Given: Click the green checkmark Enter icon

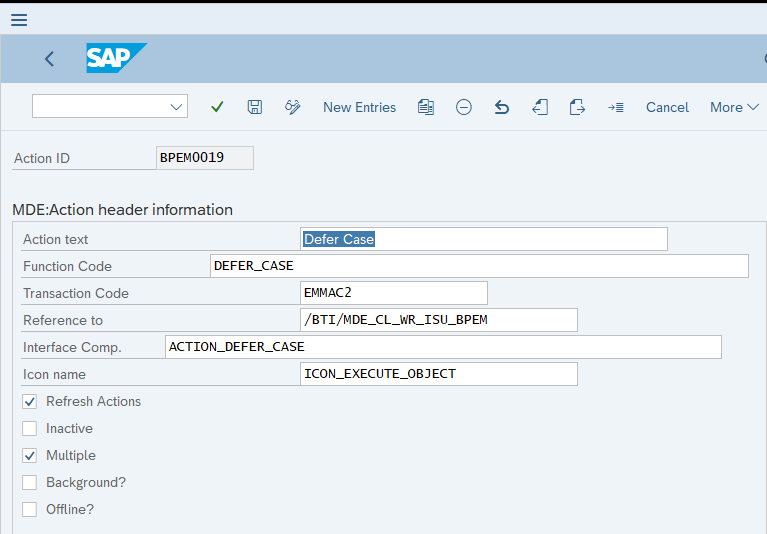Looking at the screenshot, I should (x=217, y=107).
